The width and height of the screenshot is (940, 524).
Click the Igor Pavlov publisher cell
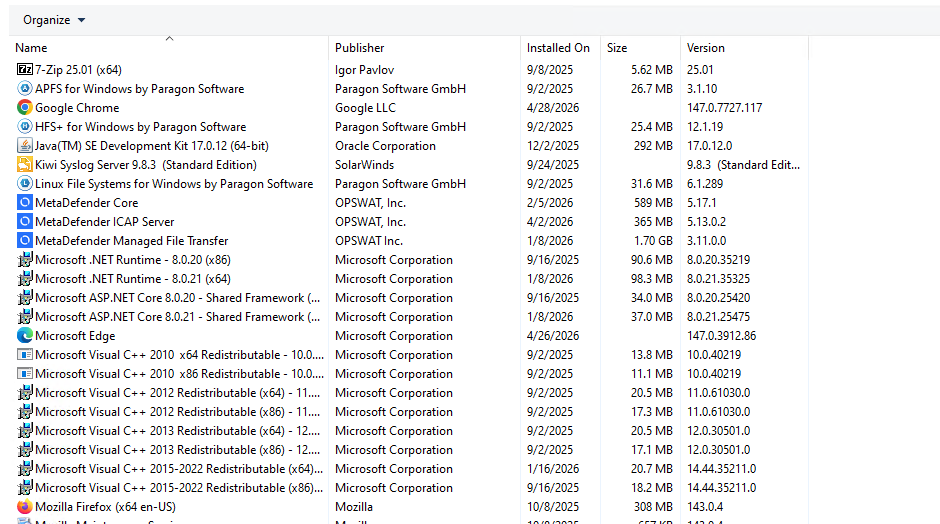point(364,70)
